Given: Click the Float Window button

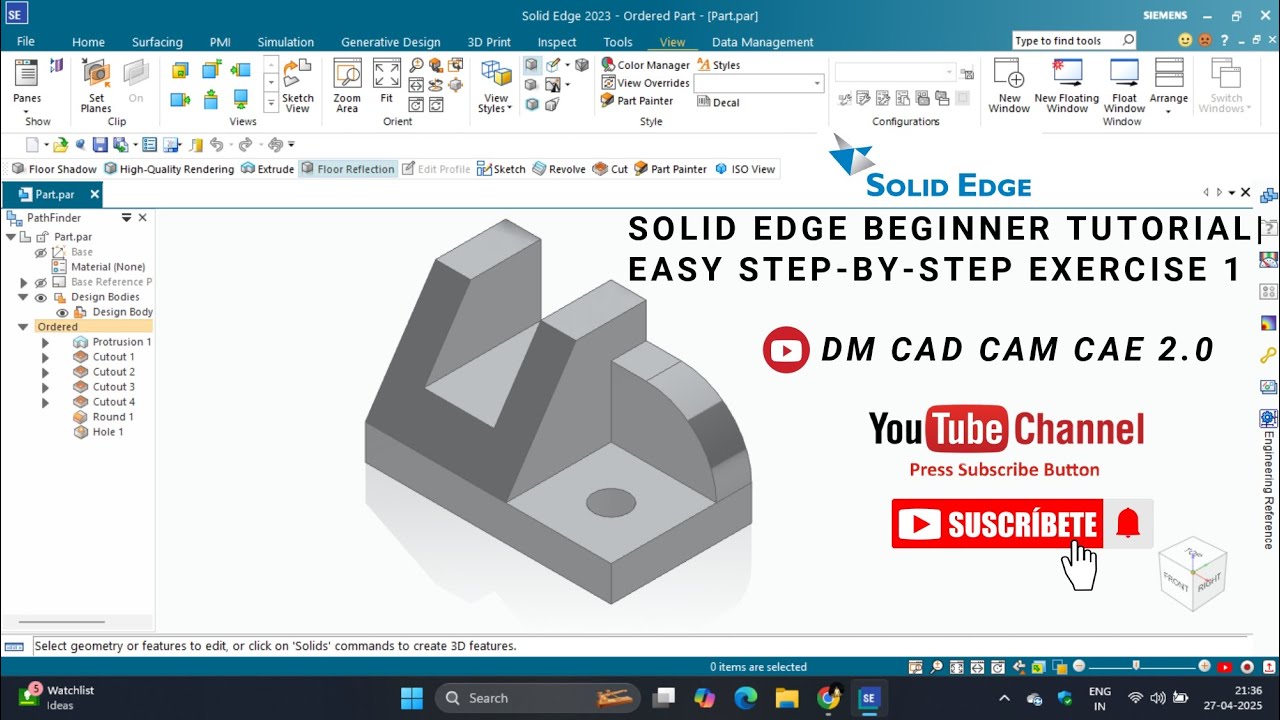Looking at the screenshot, I should (1124, 86).
